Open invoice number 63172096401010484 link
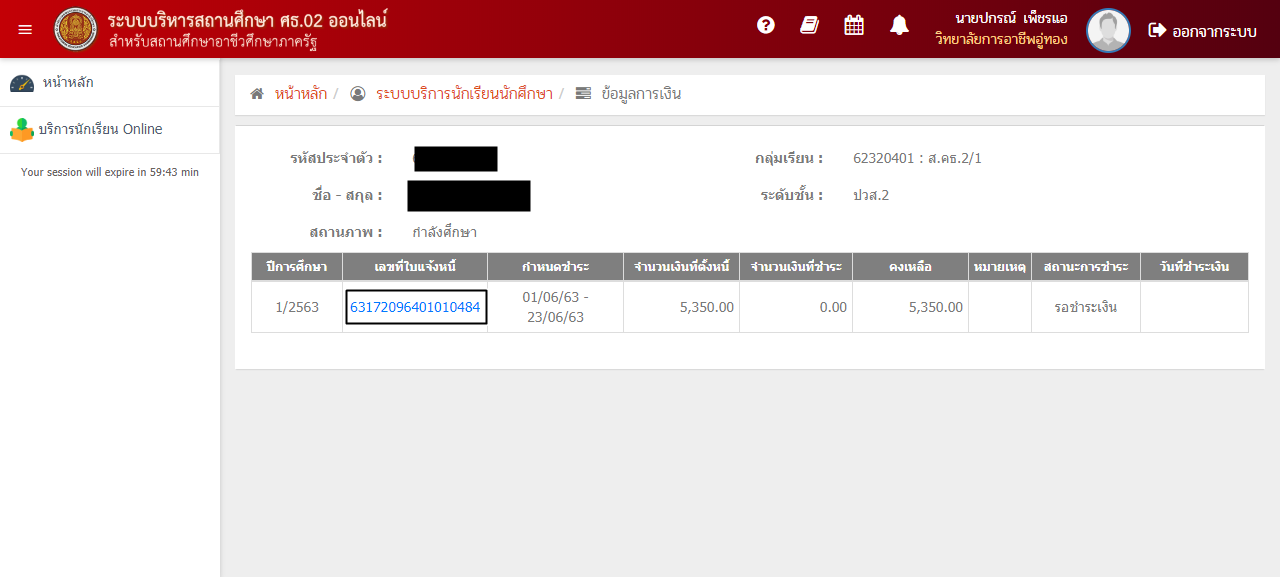1280x577 pixels. pyautogui.click(x=415, y=307)
